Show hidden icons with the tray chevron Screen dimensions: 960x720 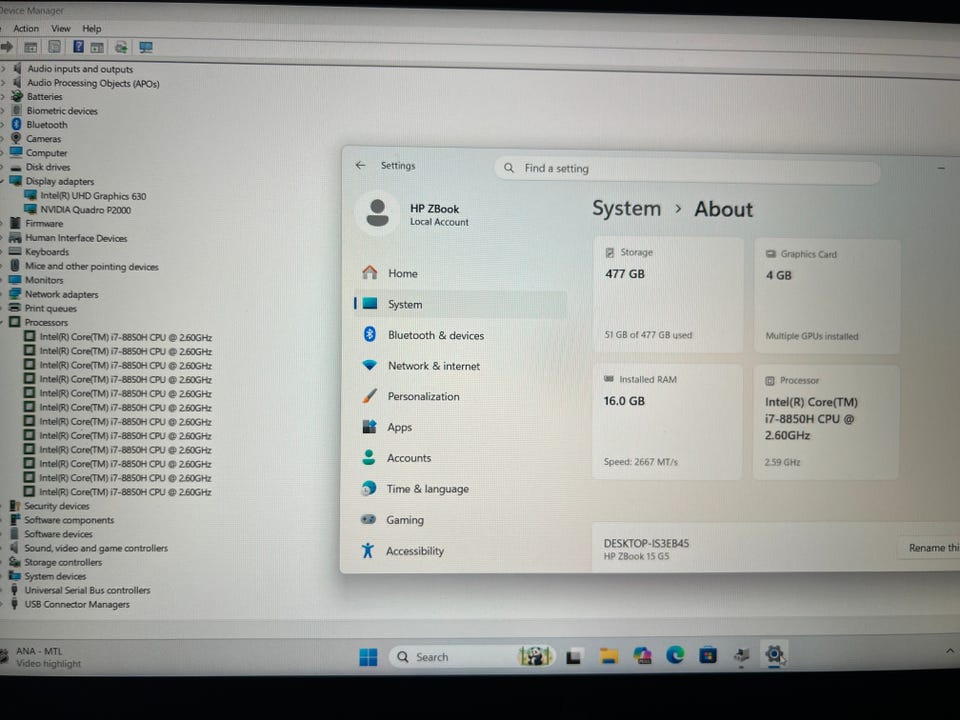coord(950,651)
